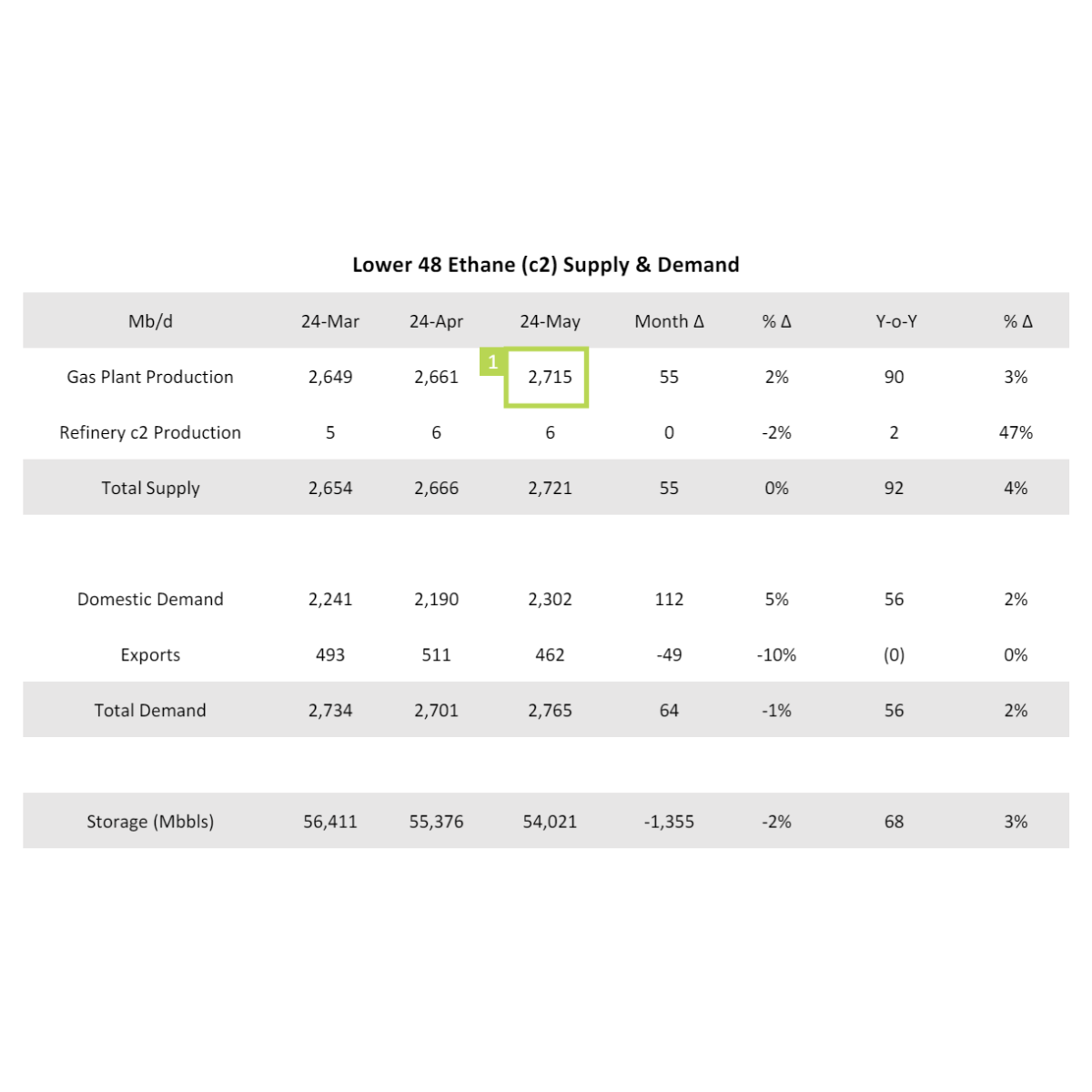
Task: Click the green annotation badge numbered 1
Action: (492, 361)
